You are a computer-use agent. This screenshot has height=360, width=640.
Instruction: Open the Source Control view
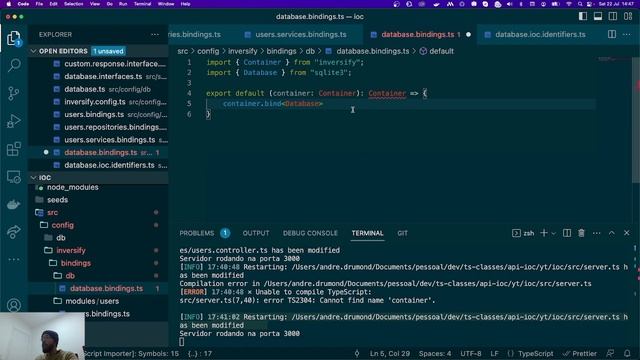pyautogui.click(x=13, y=93)
